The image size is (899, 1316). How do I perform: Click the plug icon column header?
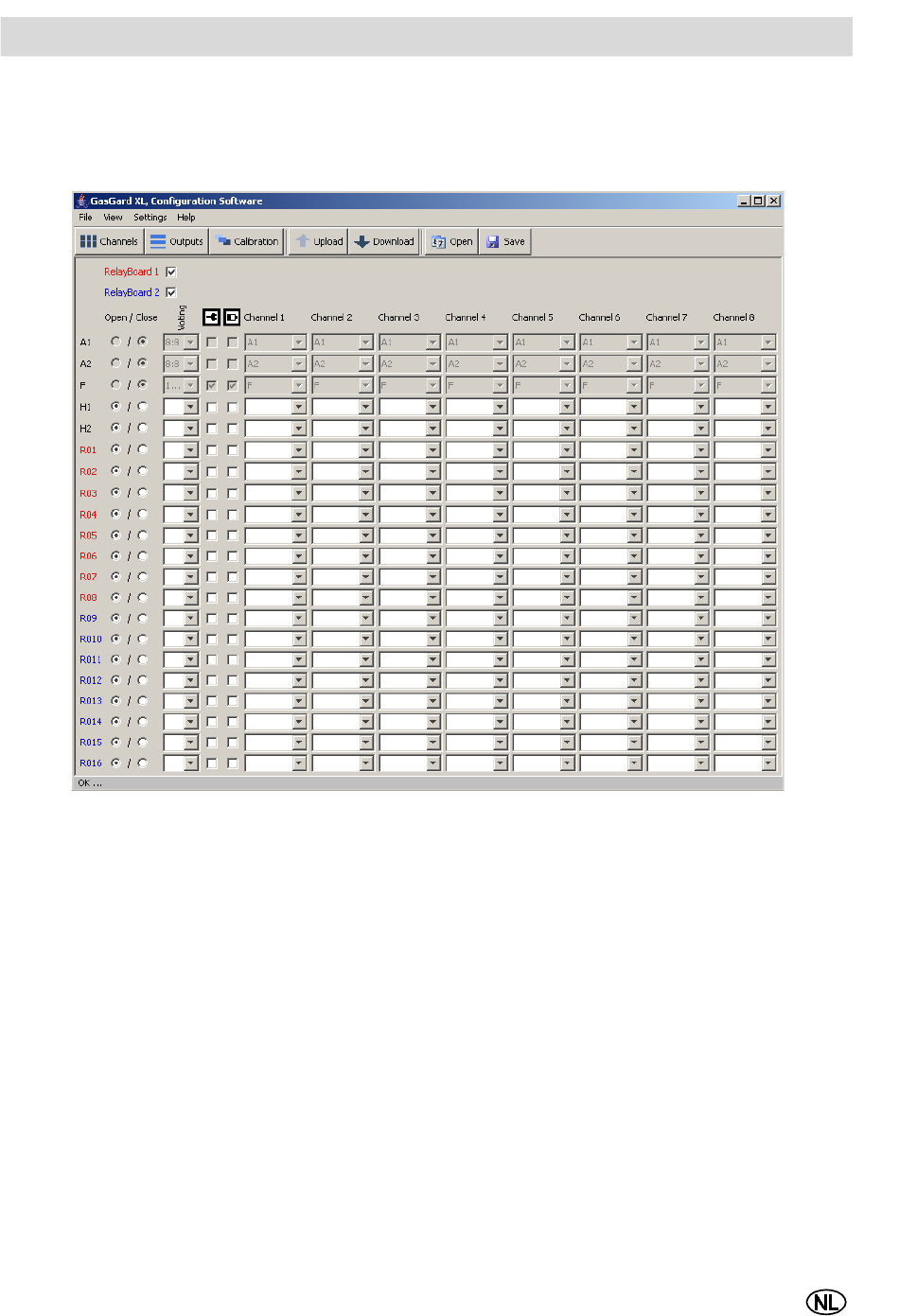211,317
